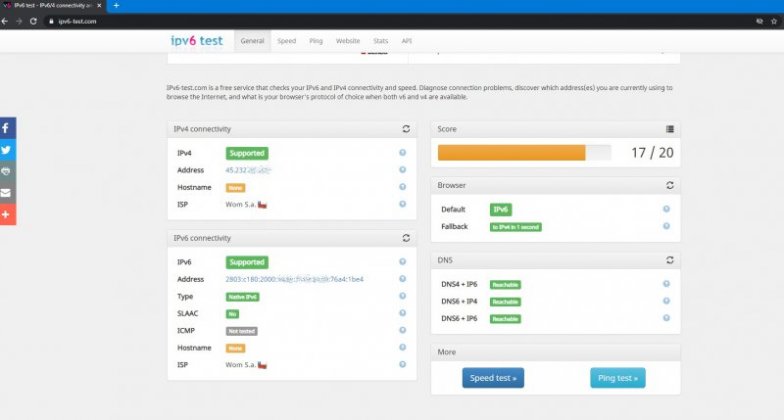
Task: Click the Speed test button
Action: (x=493, y=378)
